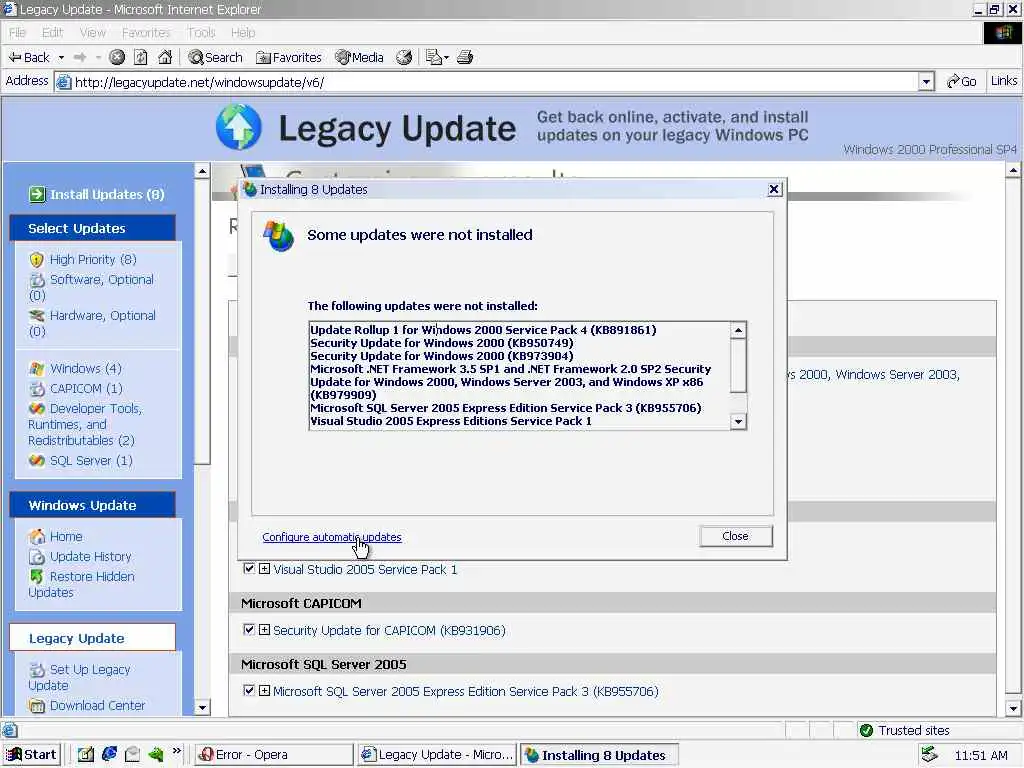
Task: Click Install Updates (8) link
Action: point(107,195)
